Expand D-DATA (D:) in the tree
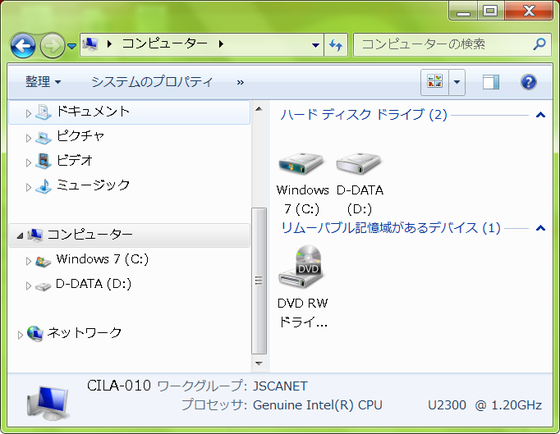Image resolution: width=560 pixels, height=434 pixels. click(x=28, y=286)
